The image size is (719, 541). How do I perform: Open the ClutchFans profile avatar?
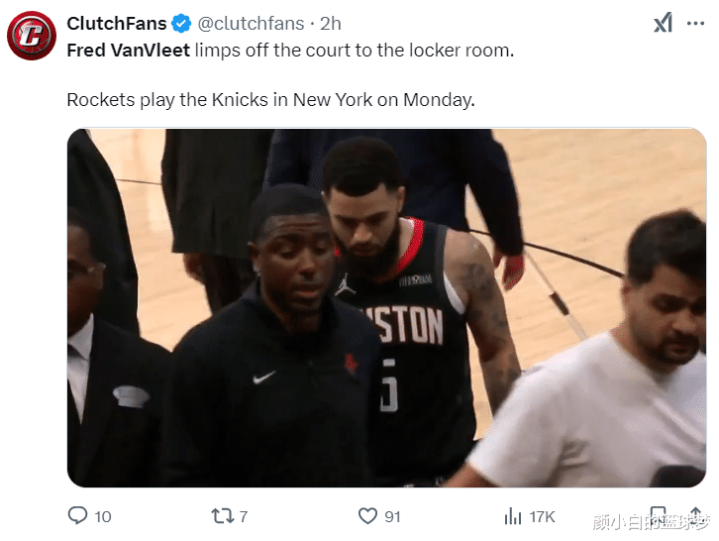32,36
